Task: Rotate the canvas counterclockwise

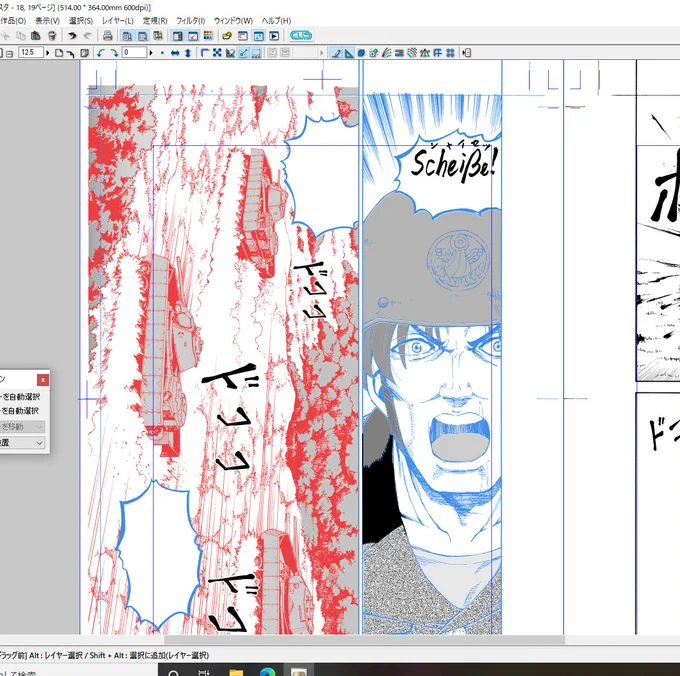Action: click(x=101, y=53)
